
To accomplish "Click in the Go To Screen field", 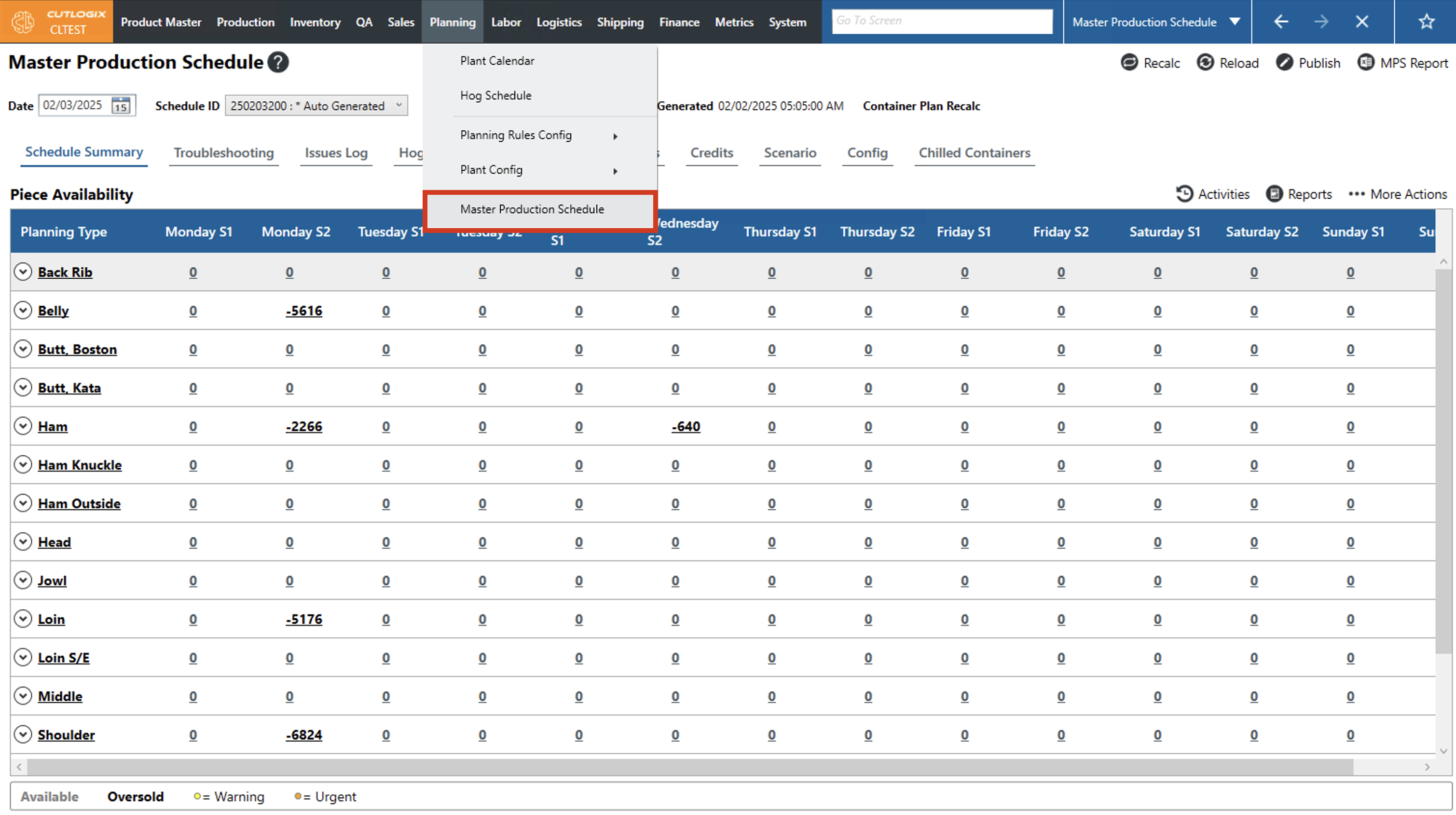I will pos(941,22).
